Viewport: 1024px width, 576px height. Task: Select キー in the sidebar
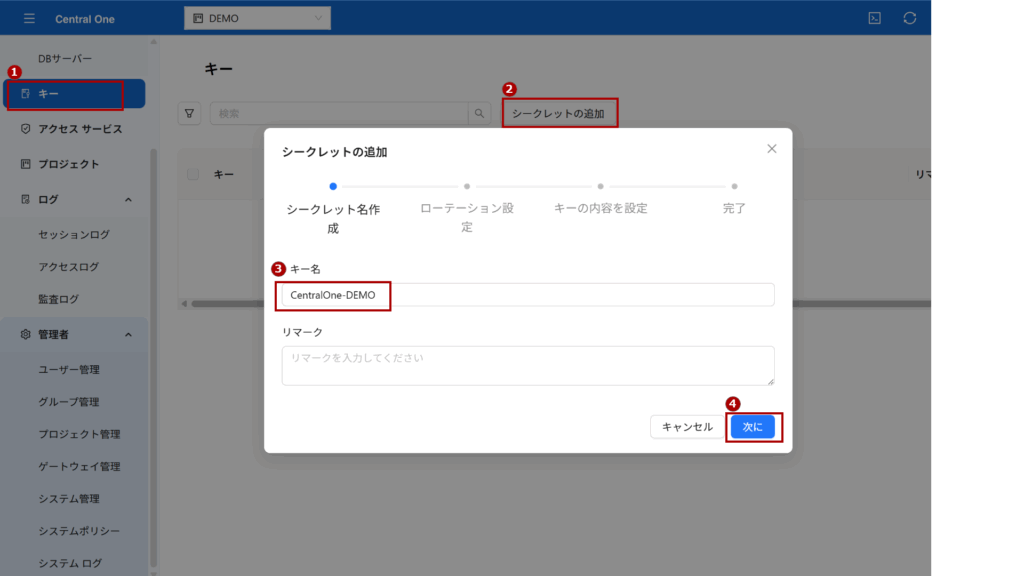click(75, 93)
